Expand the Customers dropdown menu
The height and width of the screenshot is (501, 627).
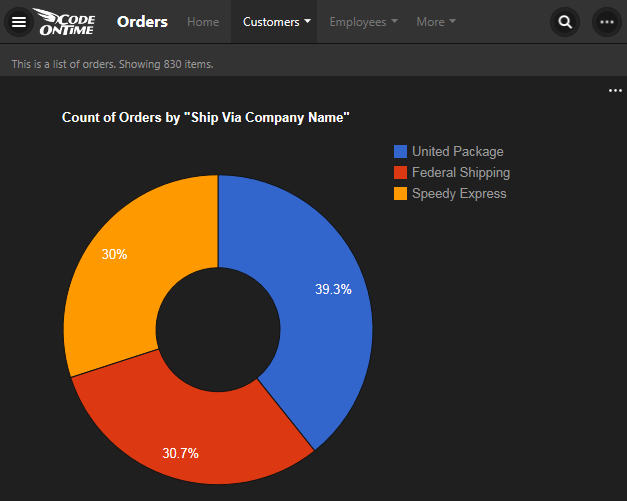277,21
